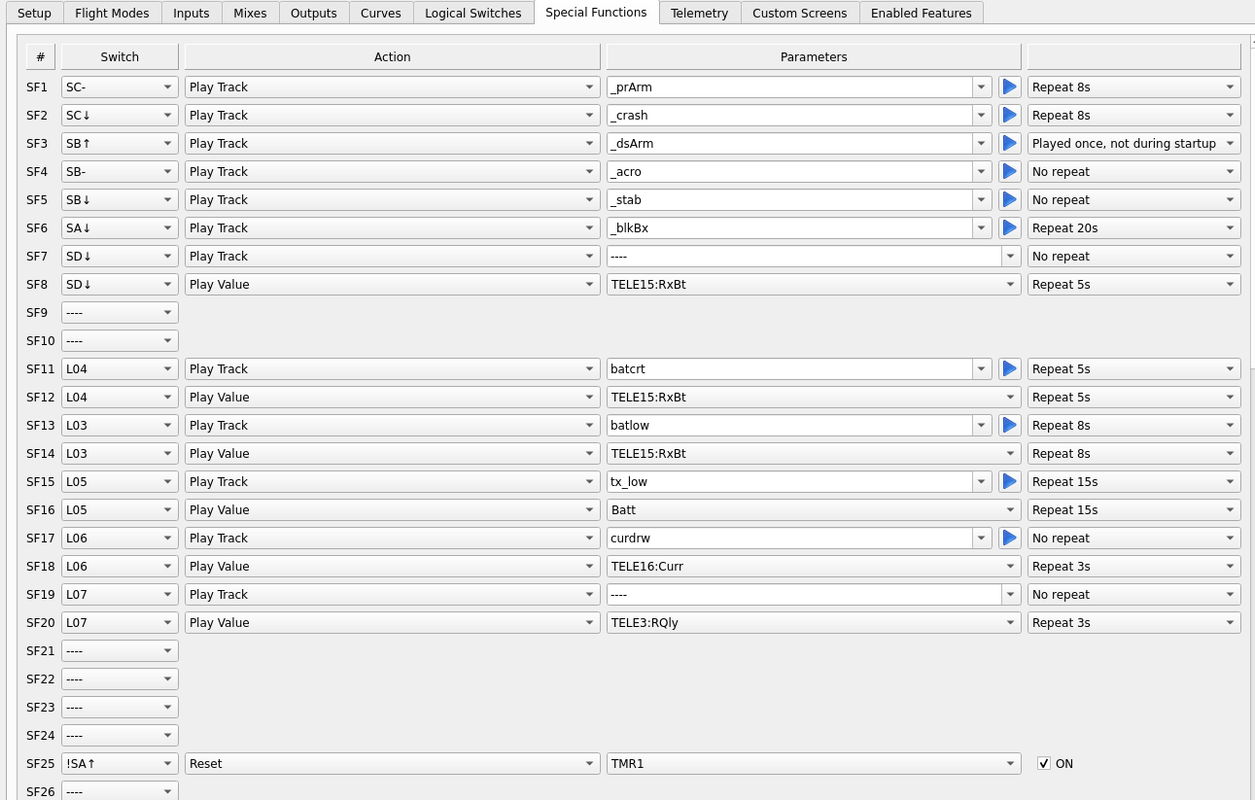
Task: Play the _crash track preview in SF2
Action: click(x=1009, y=115)
